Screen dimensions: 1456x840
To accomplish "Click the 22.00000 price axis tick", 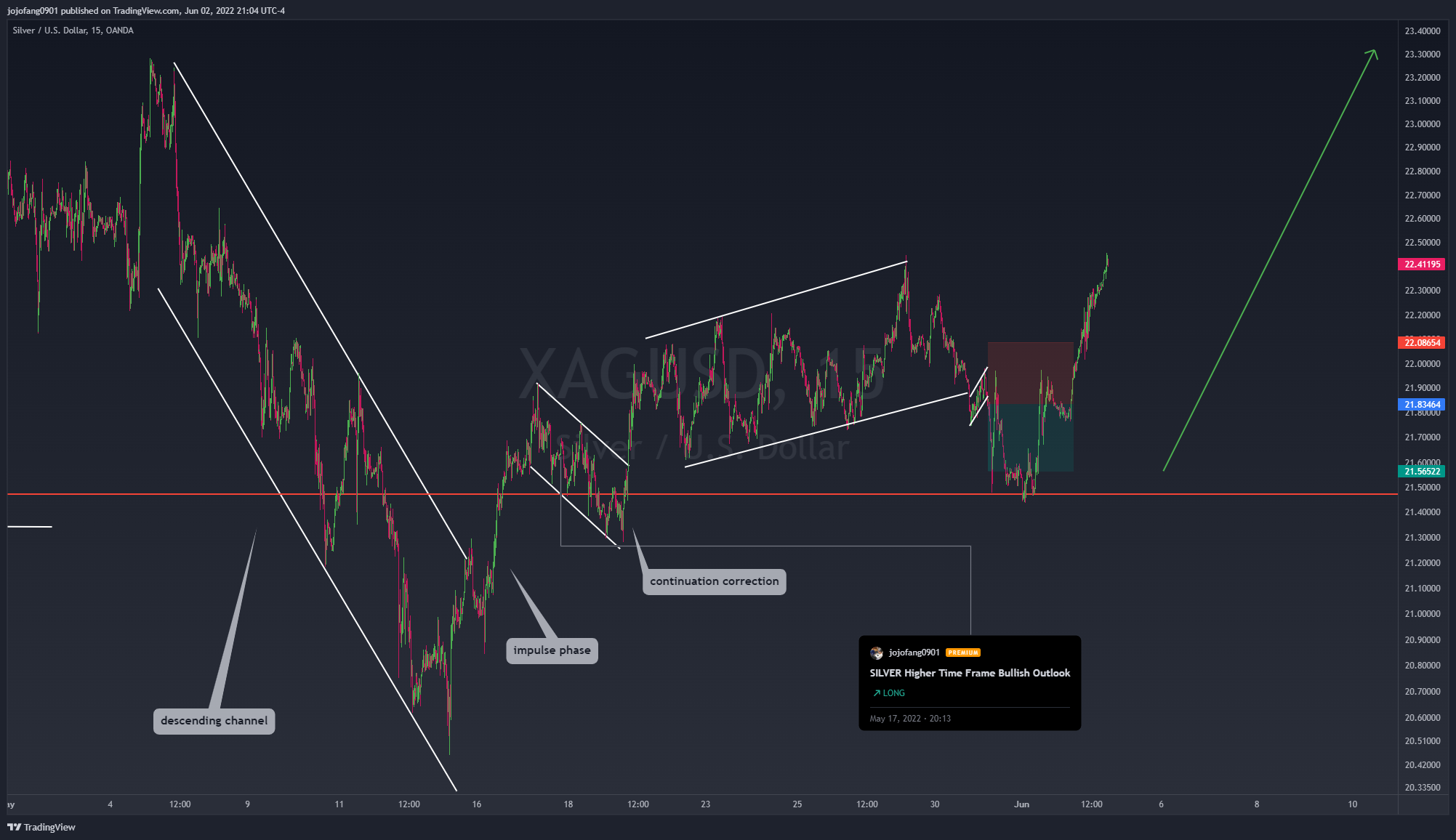I will tap(1423, 364).
